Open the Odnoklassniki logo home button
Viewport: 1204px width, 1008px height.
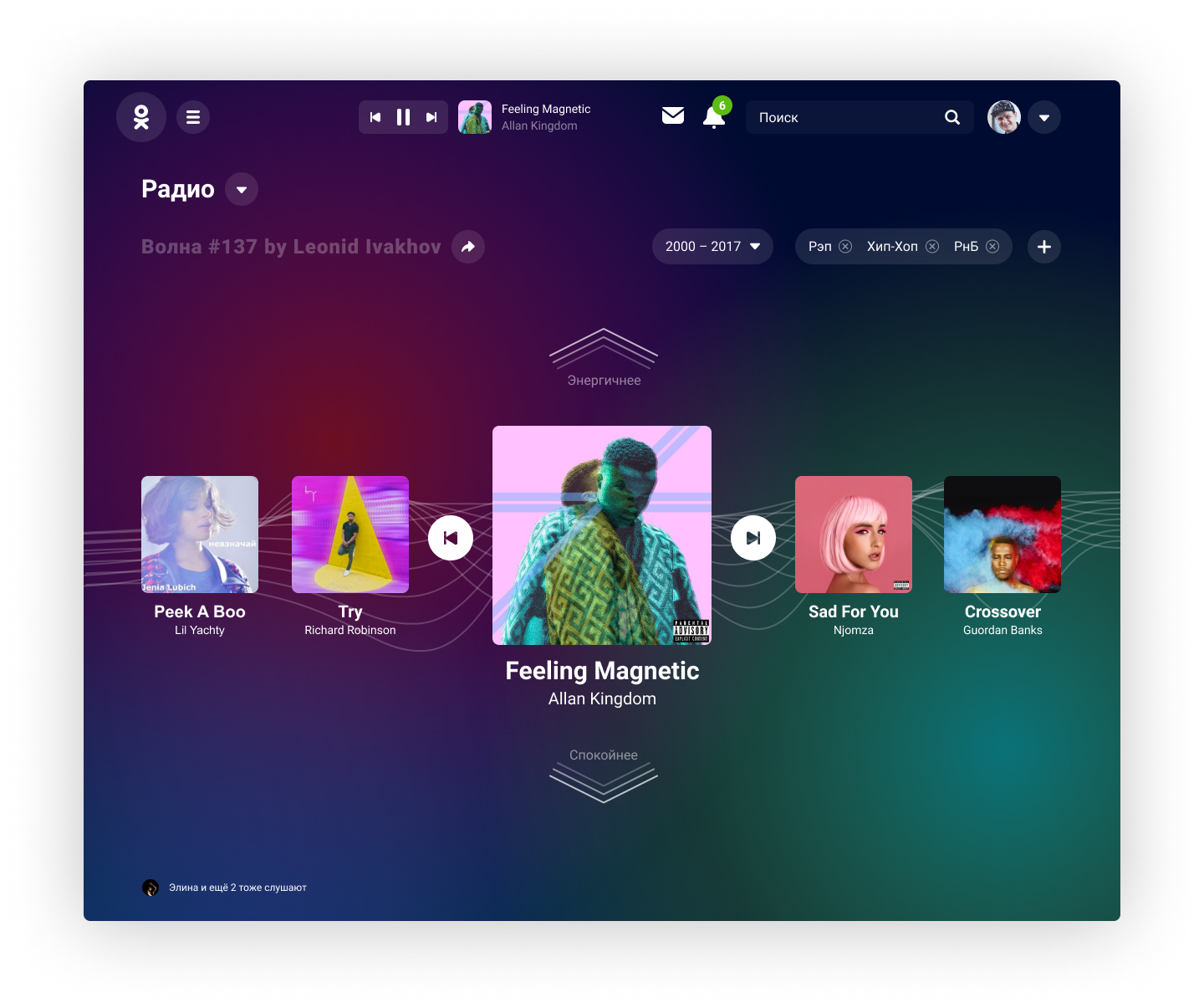pos(141,117)
